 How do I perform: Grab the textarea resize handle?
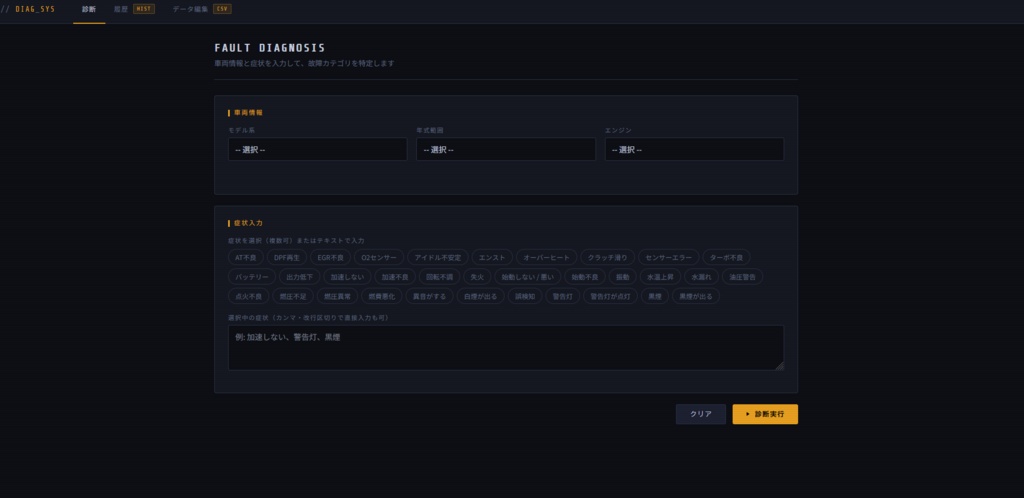coord(780,366)
